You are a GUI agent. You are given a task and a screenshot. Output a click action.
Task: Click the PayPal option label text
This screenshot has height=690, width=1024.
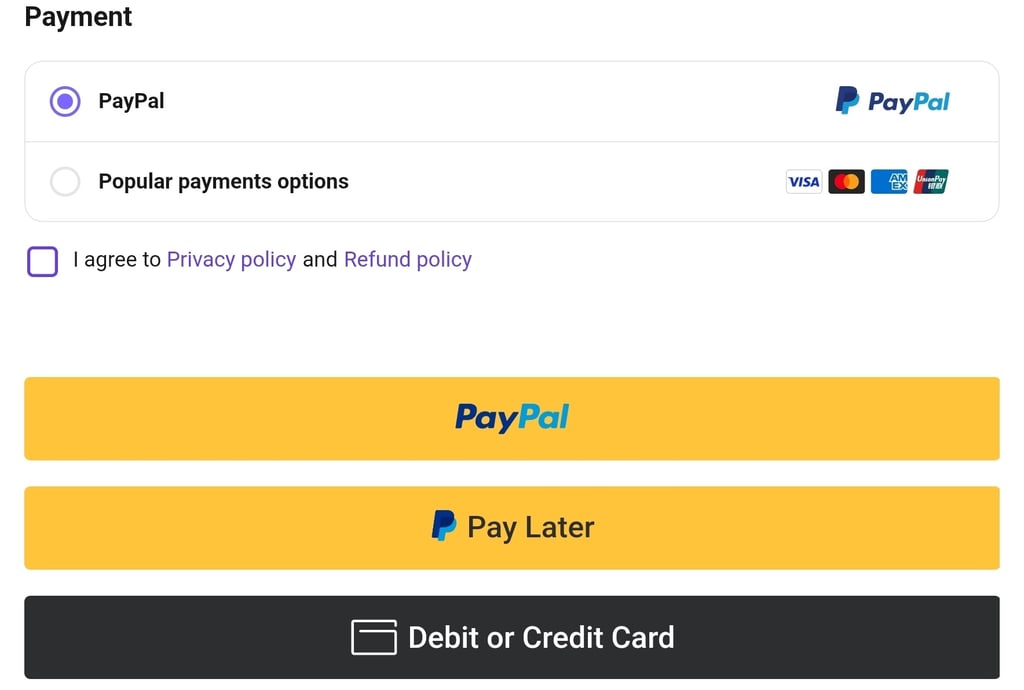[x=131, y=101]
